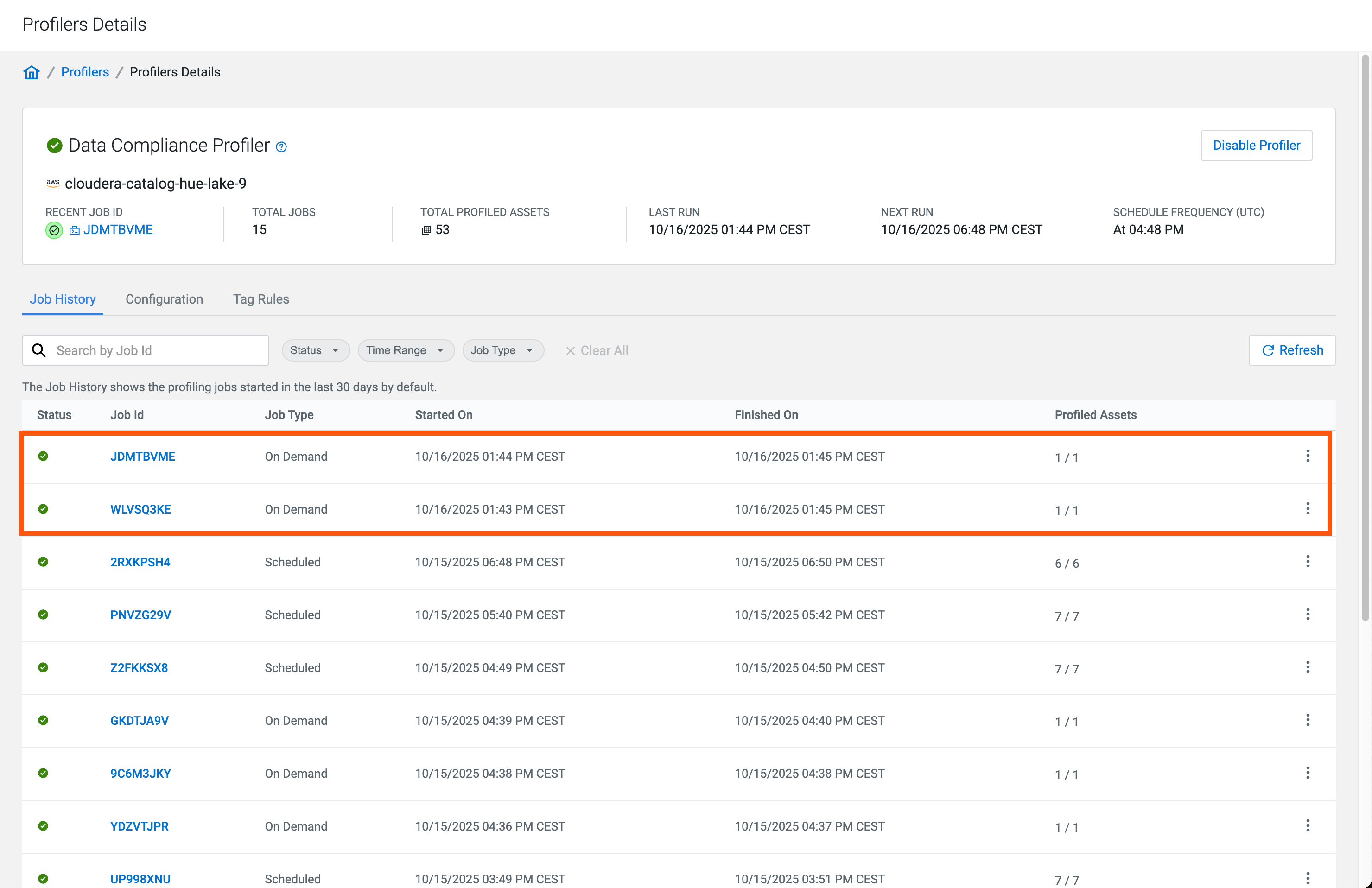Switch to the Tag Rules tab
The height and width of the screenshot is (888, 1372).
[261, 299]
